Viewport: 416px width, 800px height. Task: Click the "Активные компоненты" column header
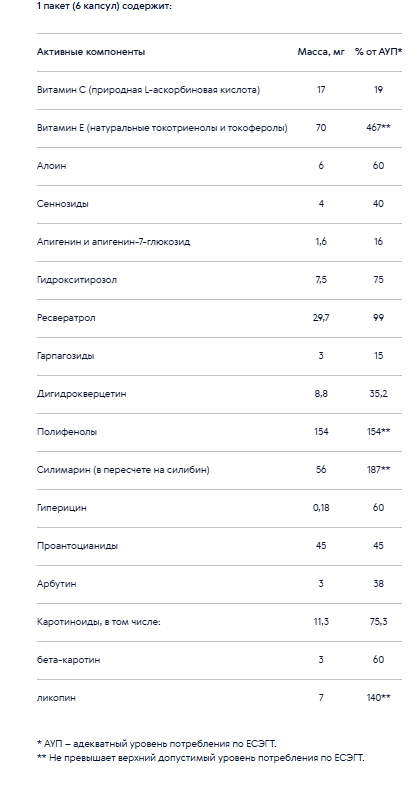[91, 52]
